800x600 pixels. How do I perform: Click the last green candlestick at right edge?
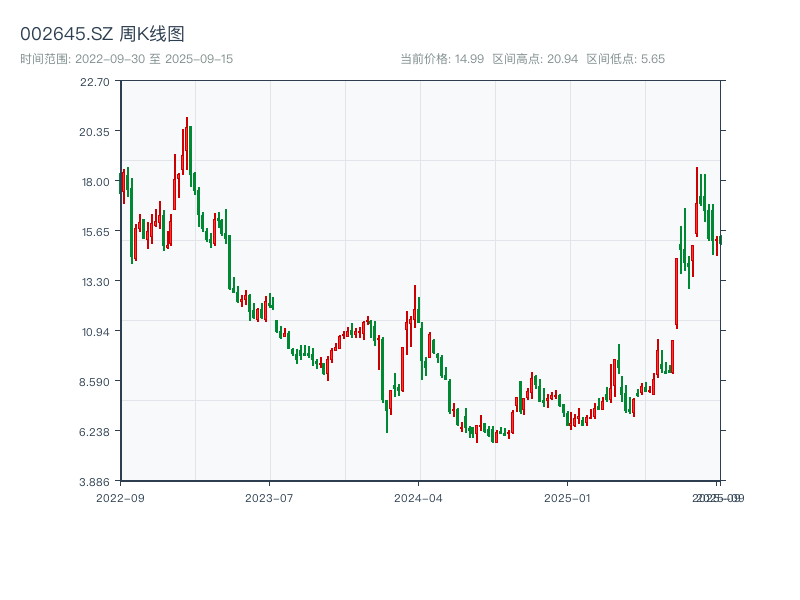[x=721, y=240]
